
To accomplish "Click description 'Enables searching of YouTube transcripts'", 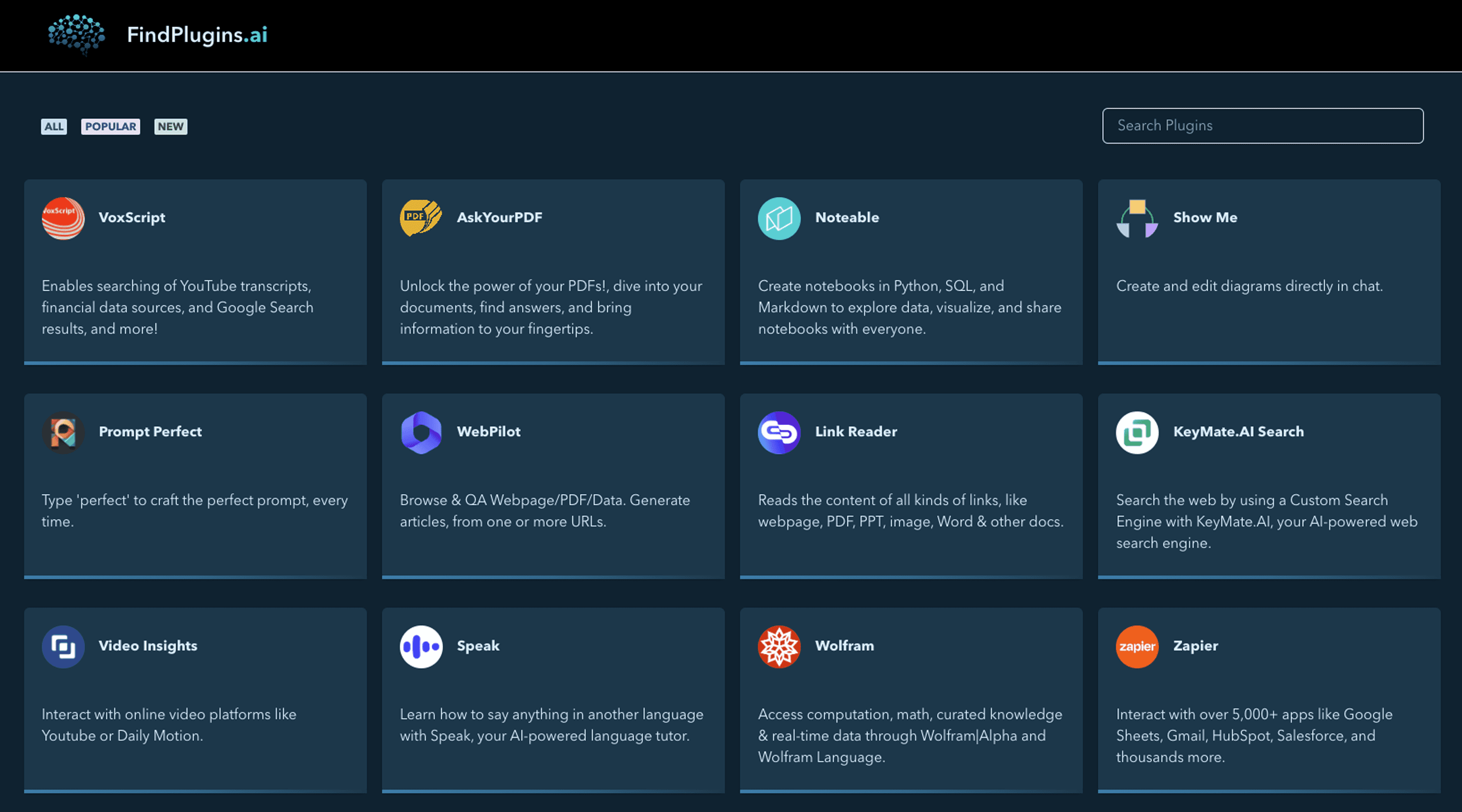I will tap(177, 308).
